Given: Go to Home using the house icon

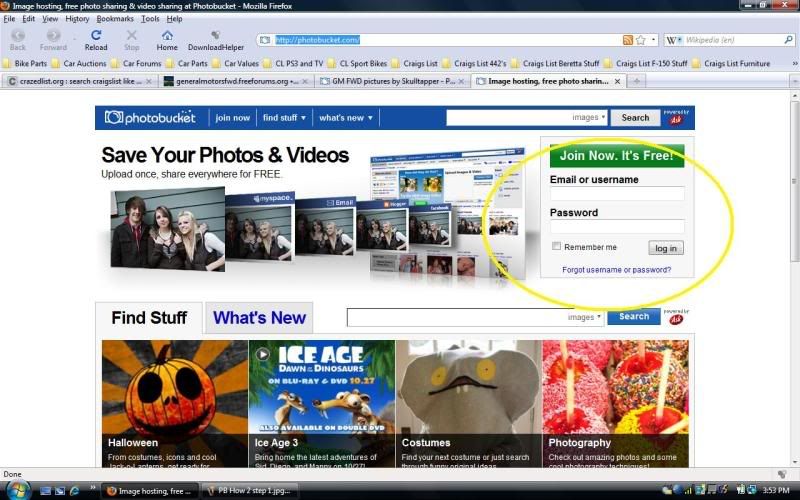Looking at the screenshot, I should 167,35.
